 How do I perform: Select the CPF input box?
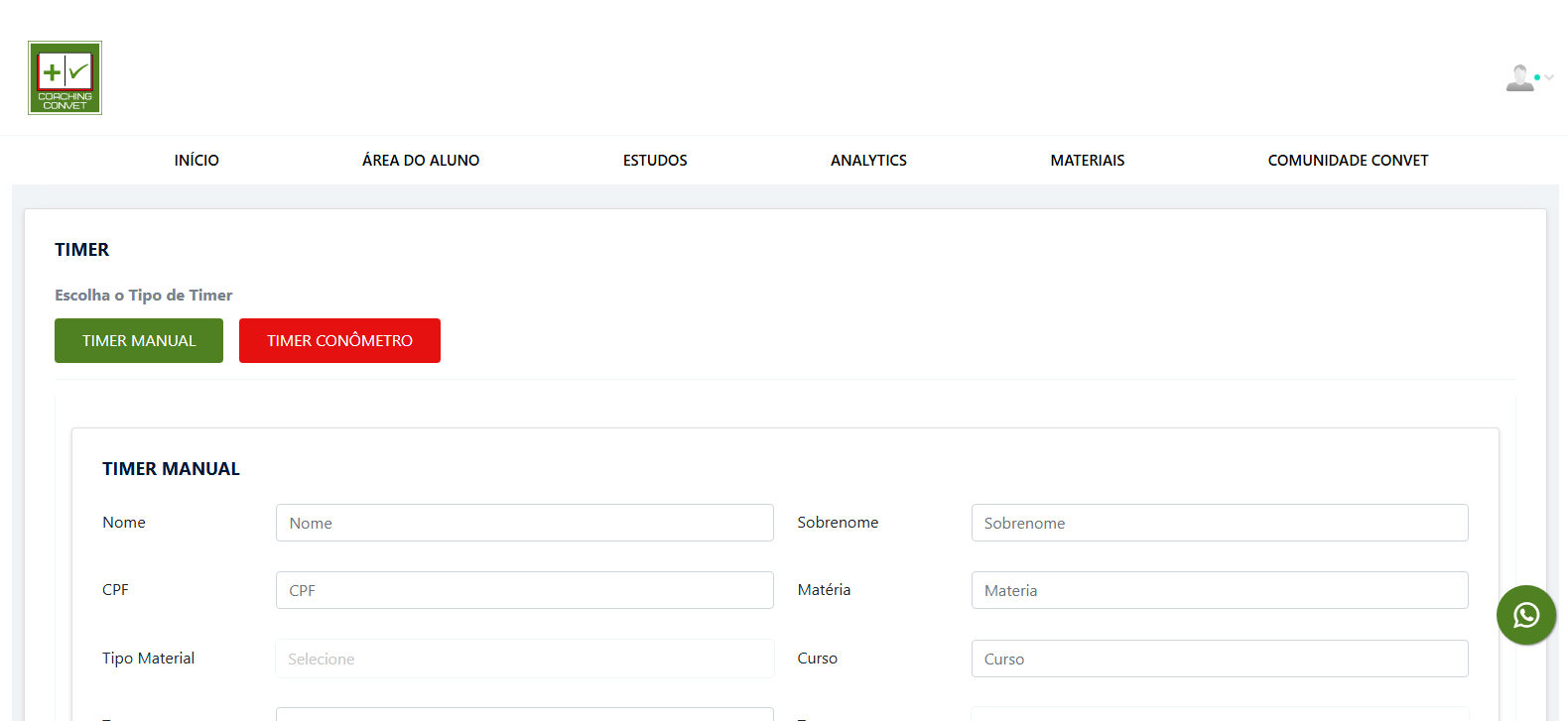(524, 590)
